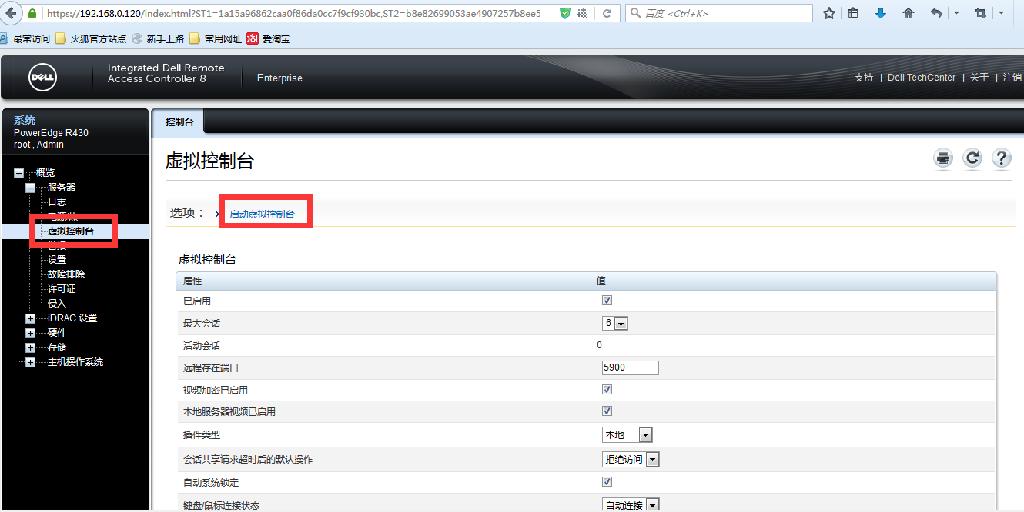Screen dimensions: 1024x512
Task: Collapse the 服务器 tree node
Action: click(x=30, y=187)
